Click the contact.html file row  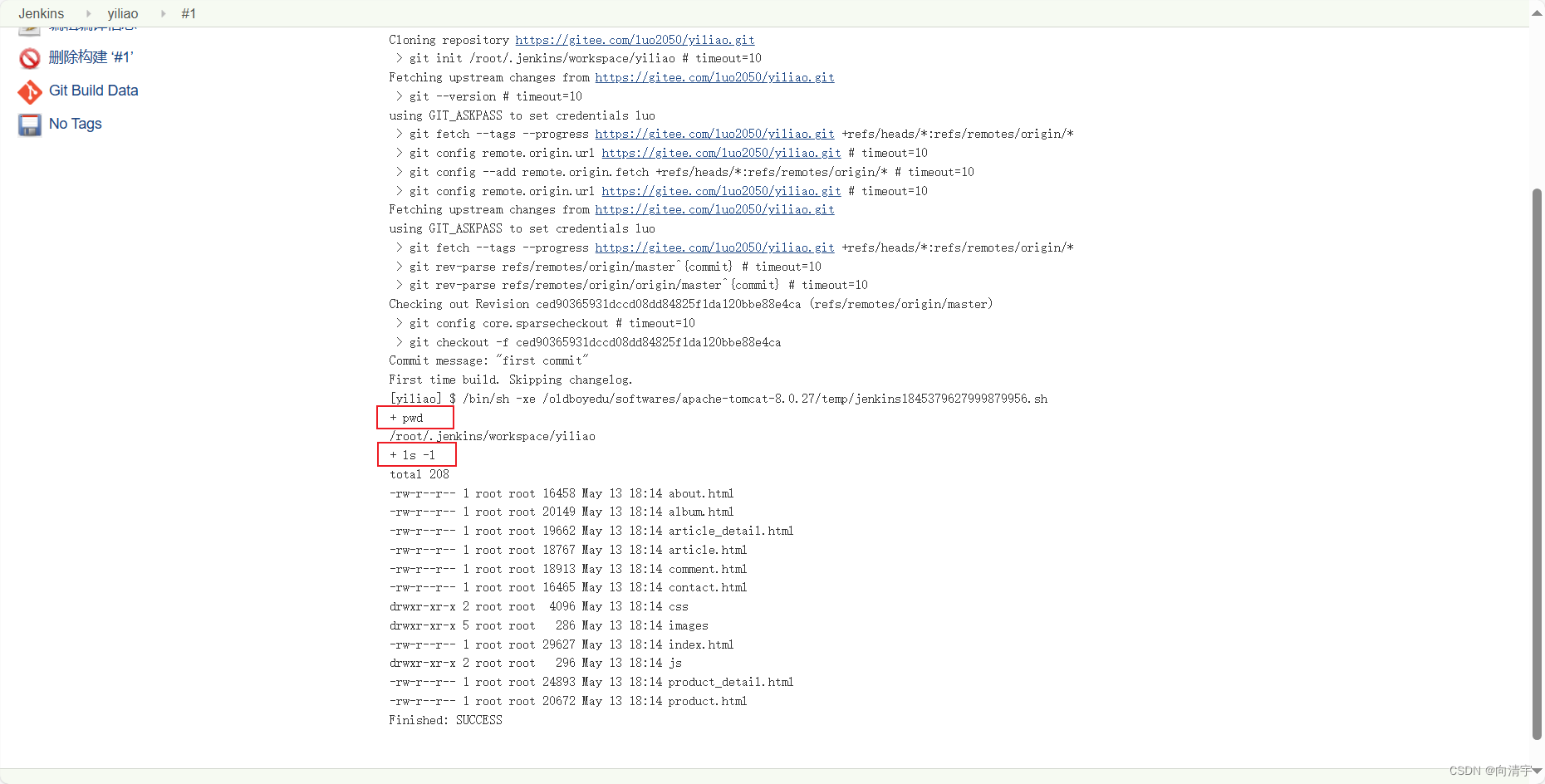pyautogui.click(x=568, y=587)
